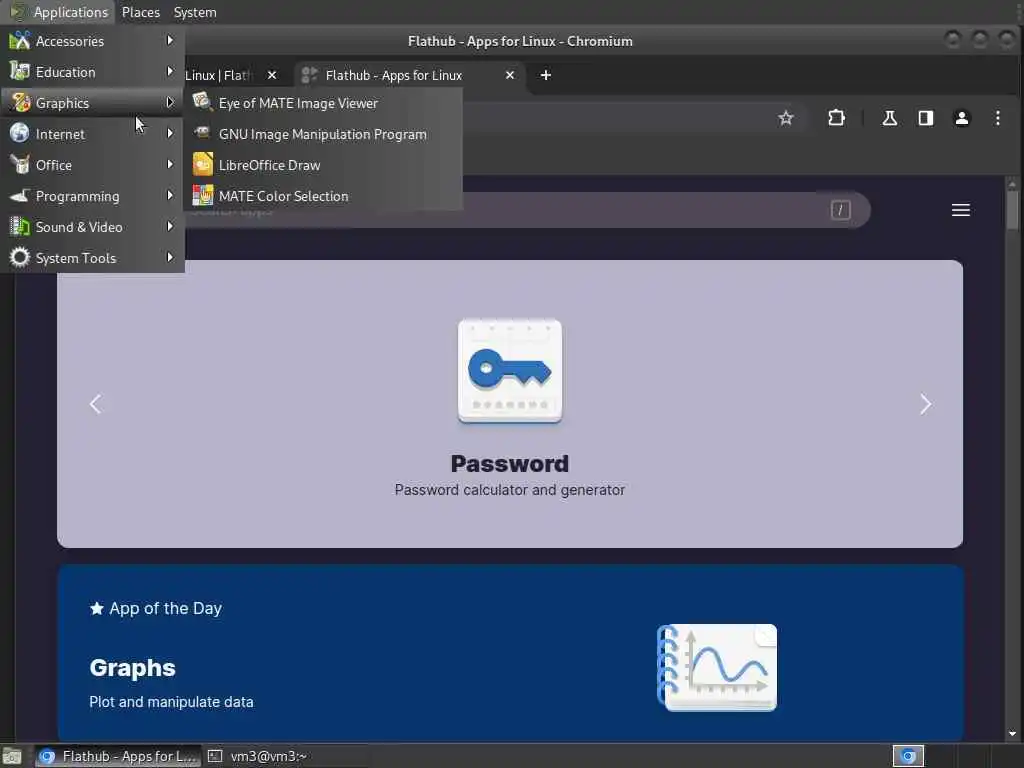Click the Eye of MATE magnifier icon

click(202, 102)
